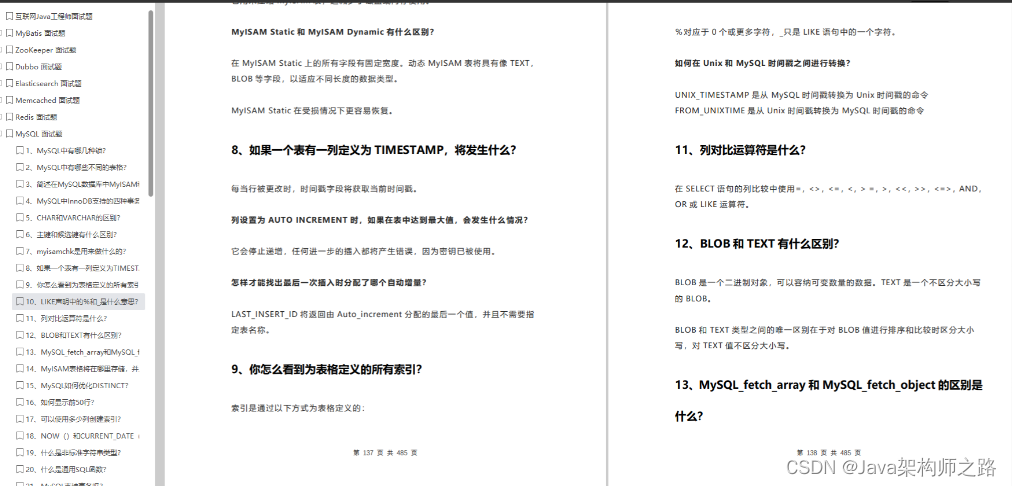Click bold text 列设置为 AUTO INCREMENT 时

point(380,219)
